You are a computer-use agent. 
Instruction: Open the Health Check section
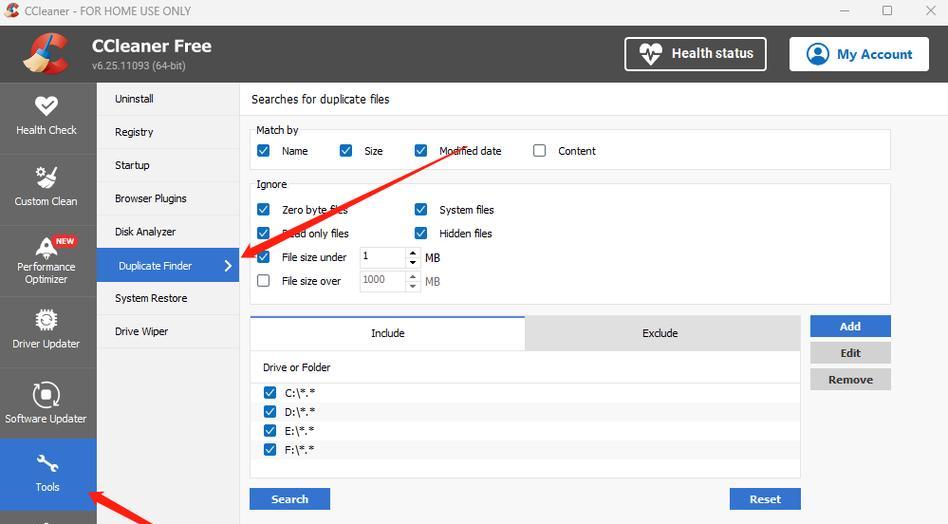tap(47, 117)
